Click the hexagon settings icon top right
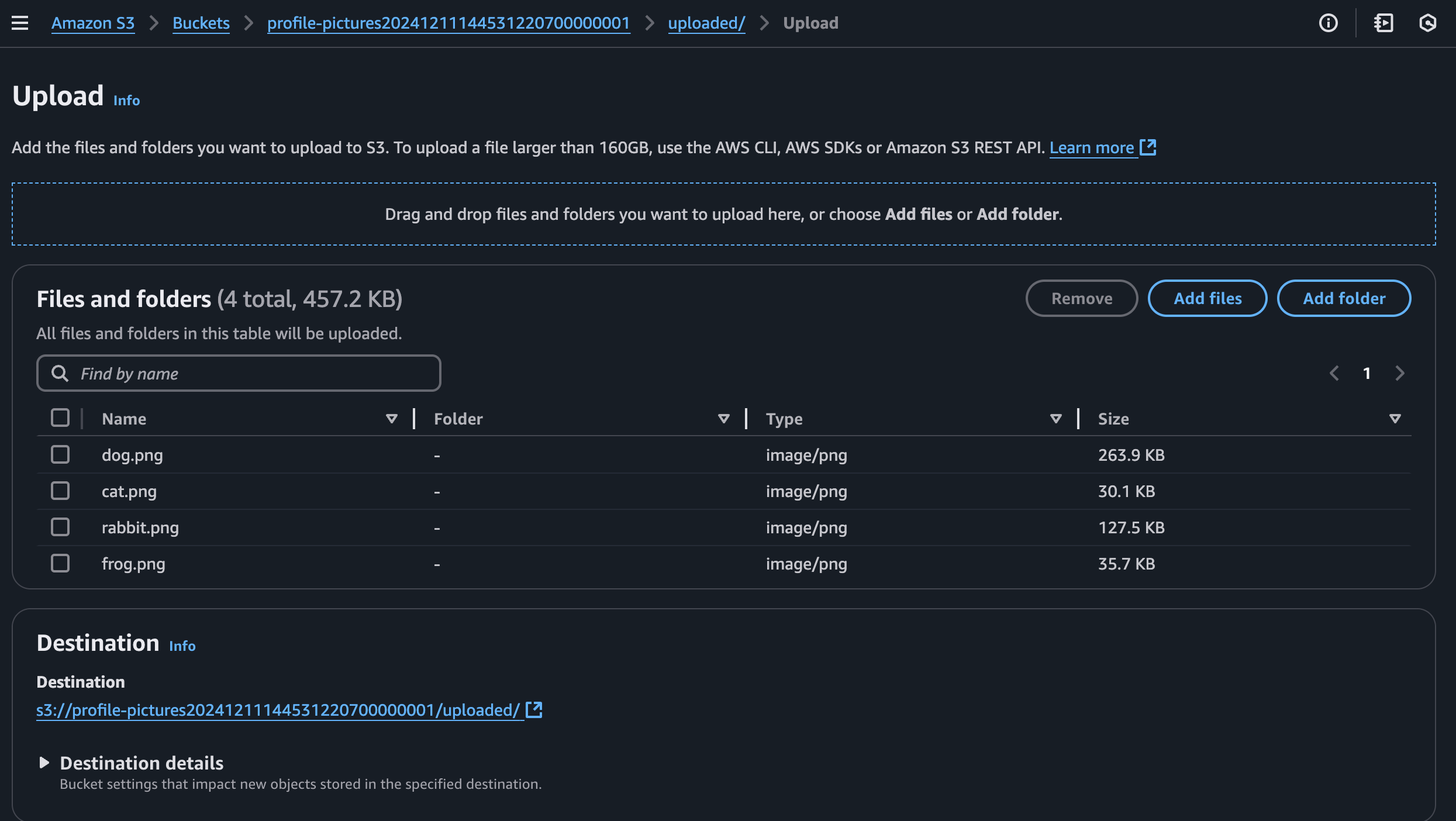The height and width of the screenshot is (821, 1456). click(x=1427, y=23)
